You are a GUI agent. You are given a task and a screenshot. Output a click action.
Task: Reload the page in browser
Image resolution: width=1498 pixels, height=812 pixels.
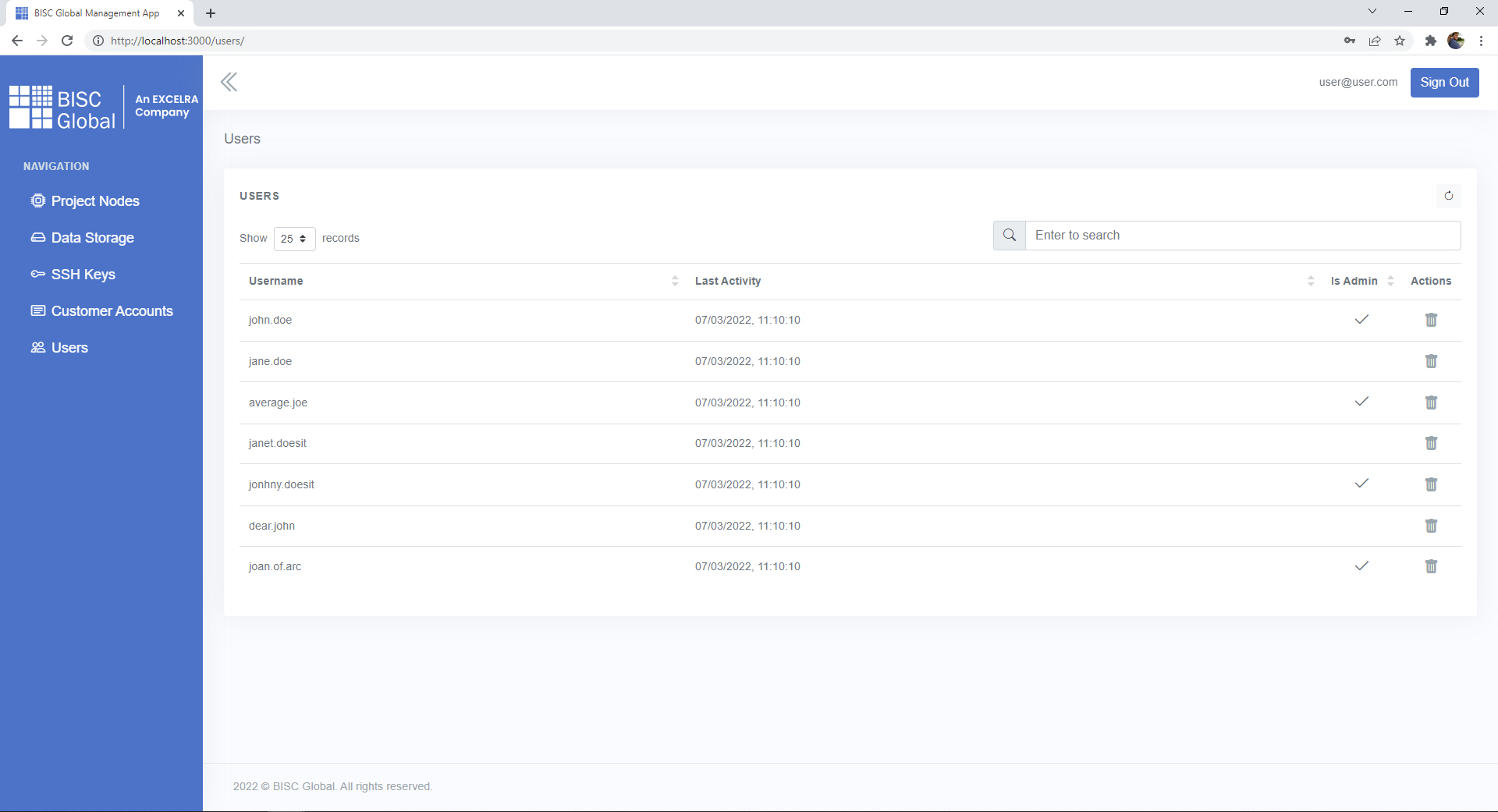coord(67,41)
